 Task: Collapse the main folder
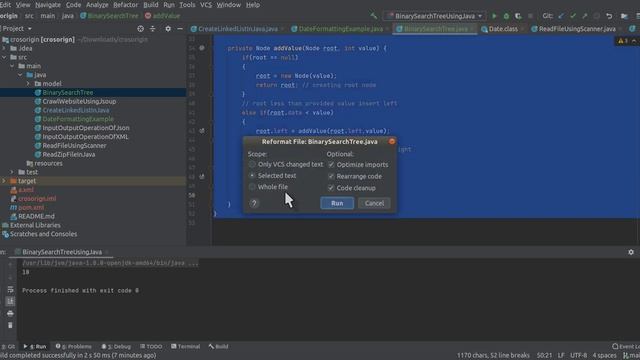12,66
